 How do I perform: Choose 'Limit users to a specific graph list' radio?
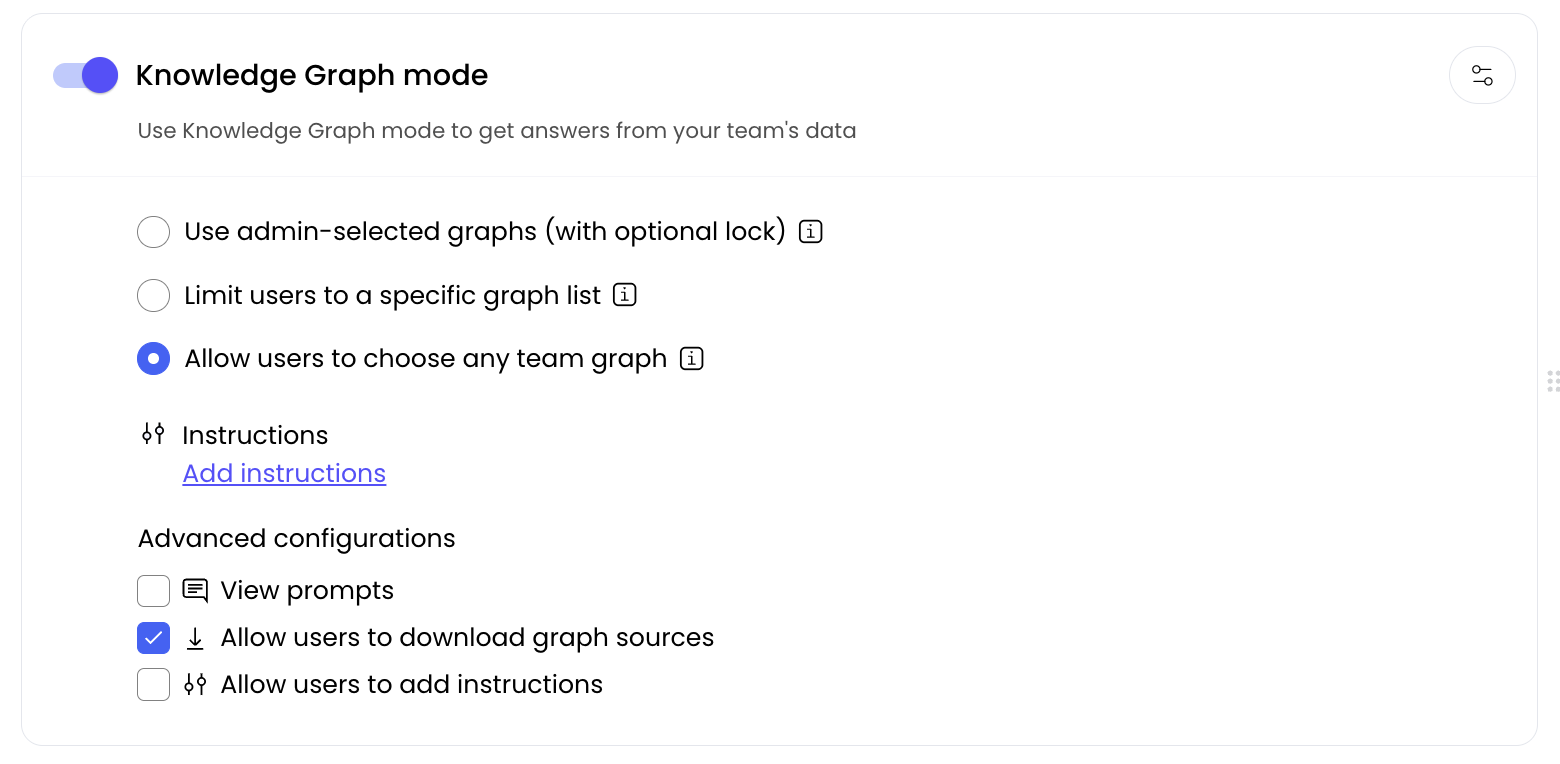pyautogui.click(x=153, y=296)
